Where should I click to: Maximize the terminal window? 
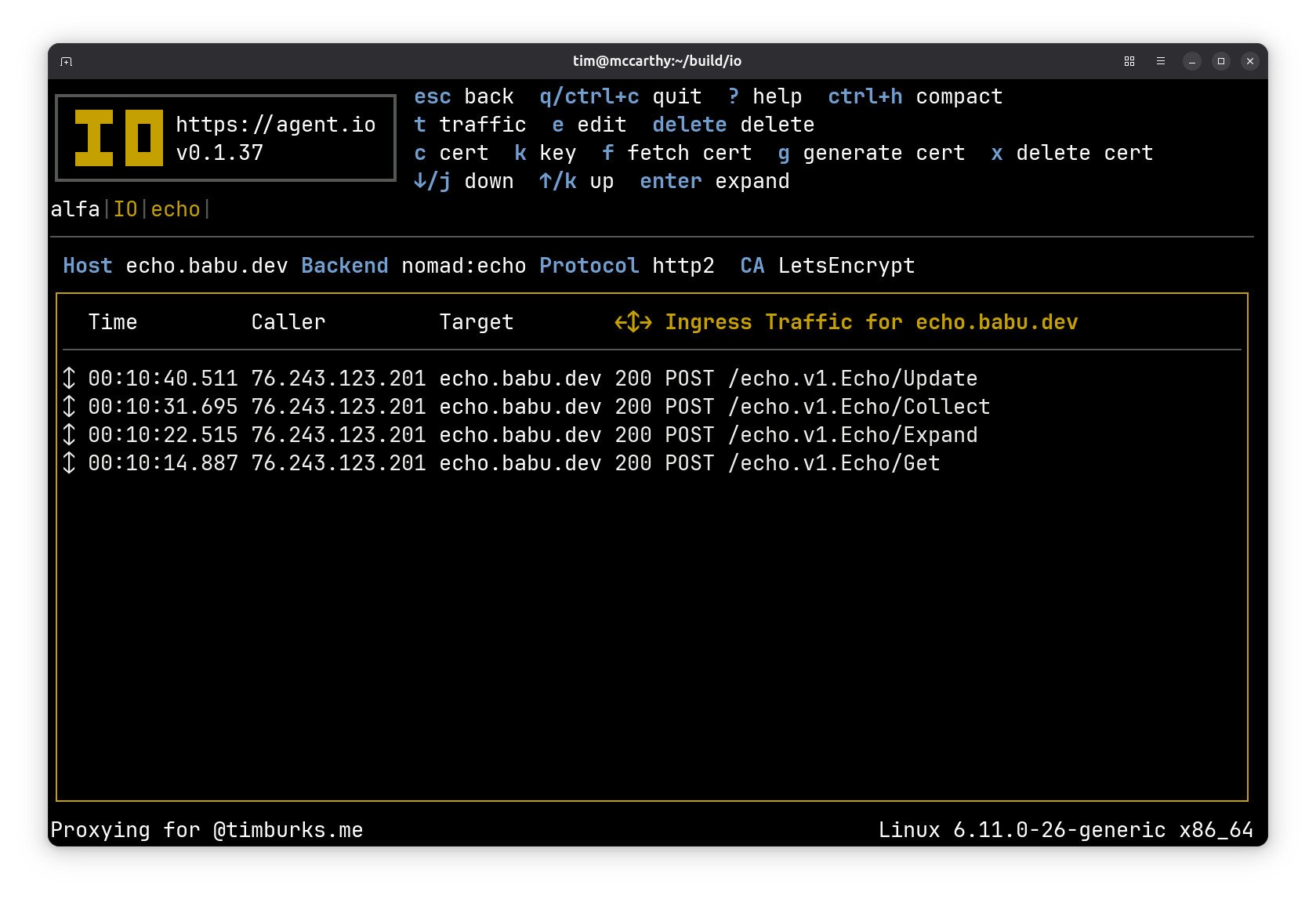click(1220, 61)
